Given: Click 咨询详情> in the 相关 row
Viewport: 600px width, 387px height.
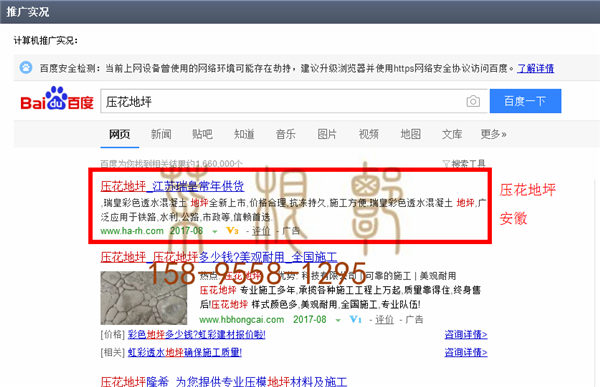Looking at the screenshot, I should coord(466,352).
